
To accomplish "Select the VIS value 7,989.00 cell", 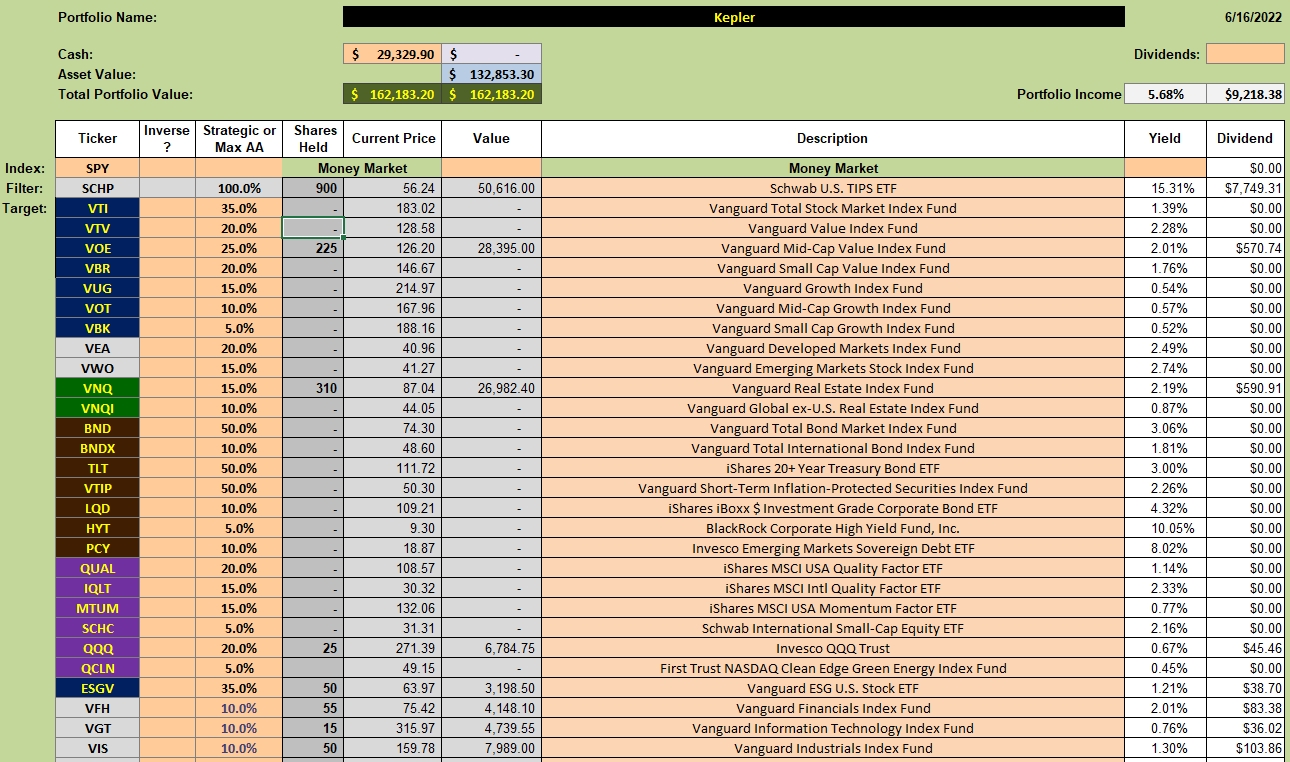I will [491, 748].
